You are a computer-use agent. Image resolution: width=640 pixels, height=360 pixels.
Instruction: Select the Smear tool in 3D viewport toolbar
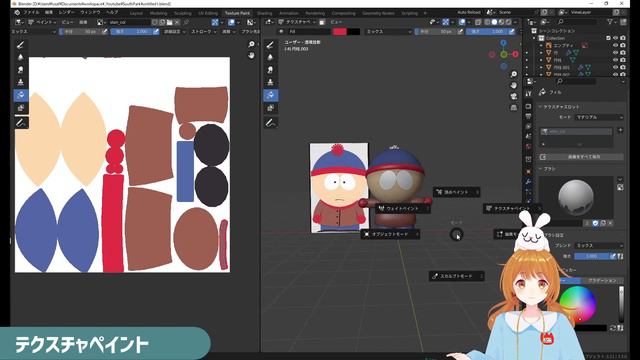coord(270,70)
